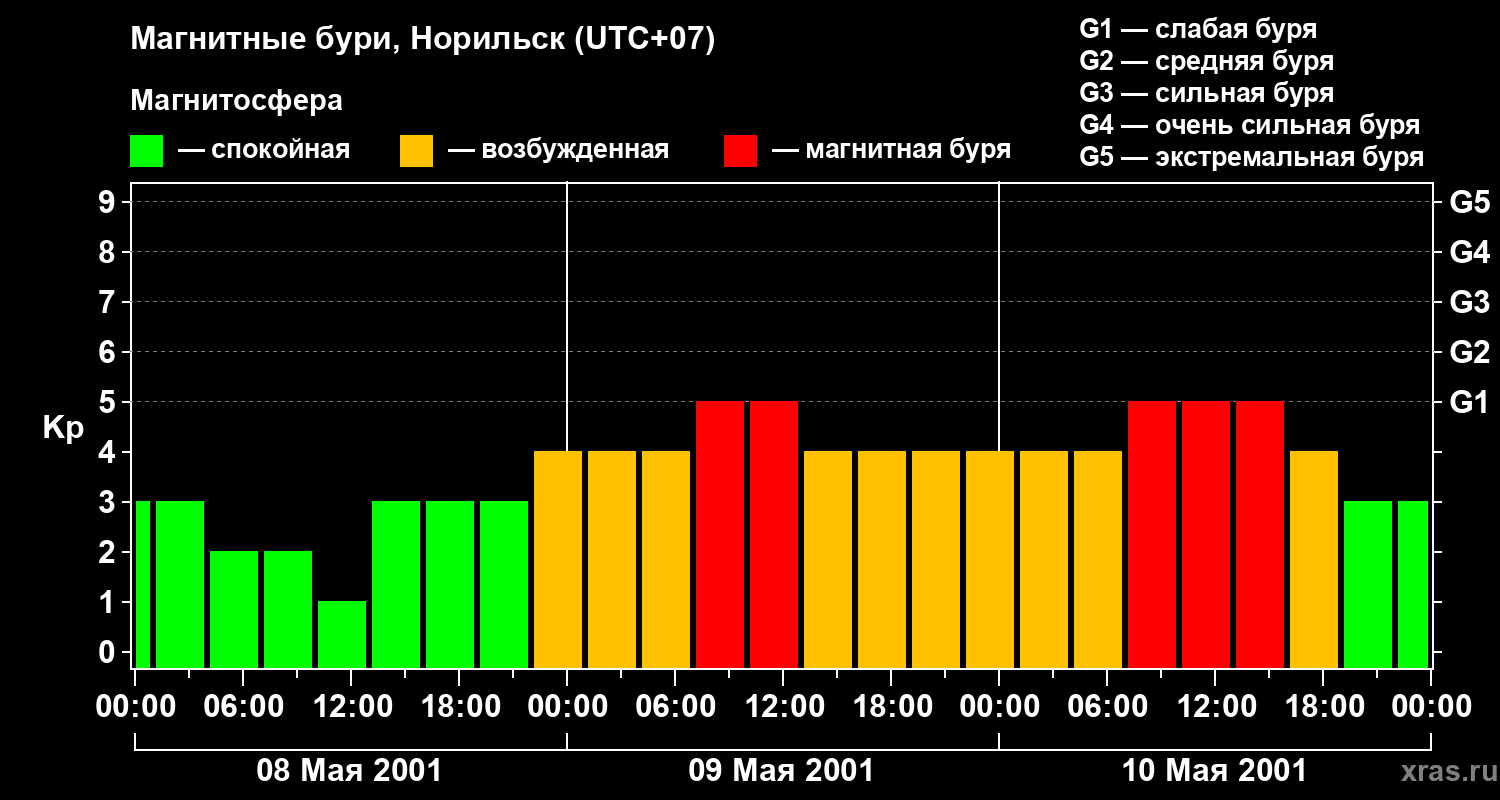Click the orange 'возбужденная' legend swatch
Screen dimensions: 1500x800
[416, 151]
